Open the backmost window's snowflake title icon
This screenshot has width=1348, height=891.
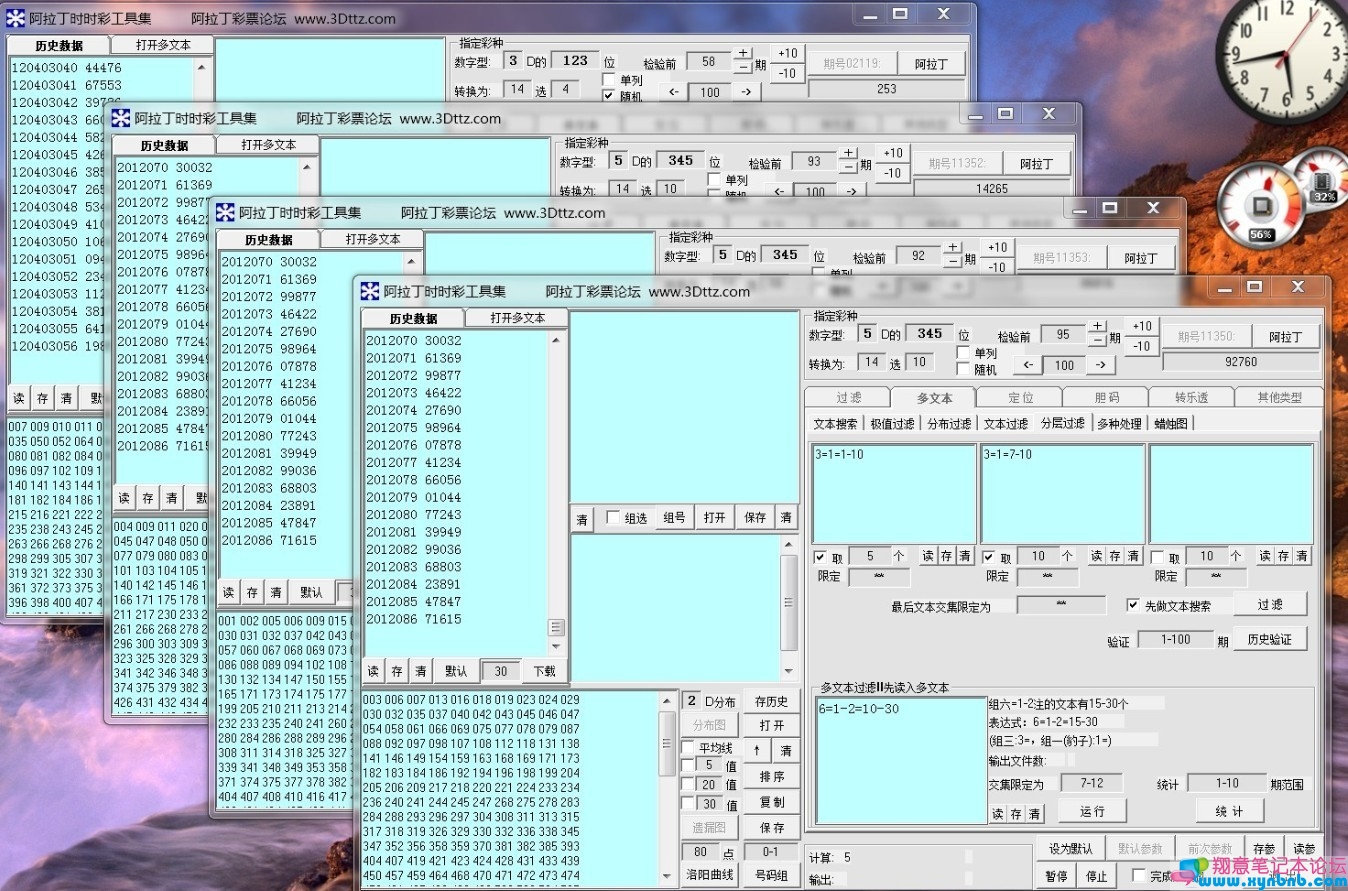click(x=15, y=18)
